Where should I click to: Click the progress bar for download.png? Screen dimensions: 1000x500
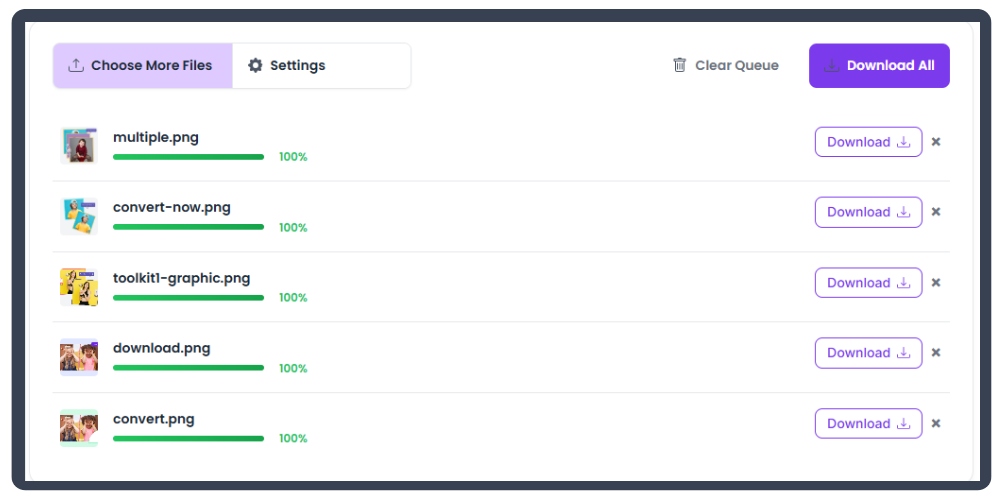click(188, 368)
